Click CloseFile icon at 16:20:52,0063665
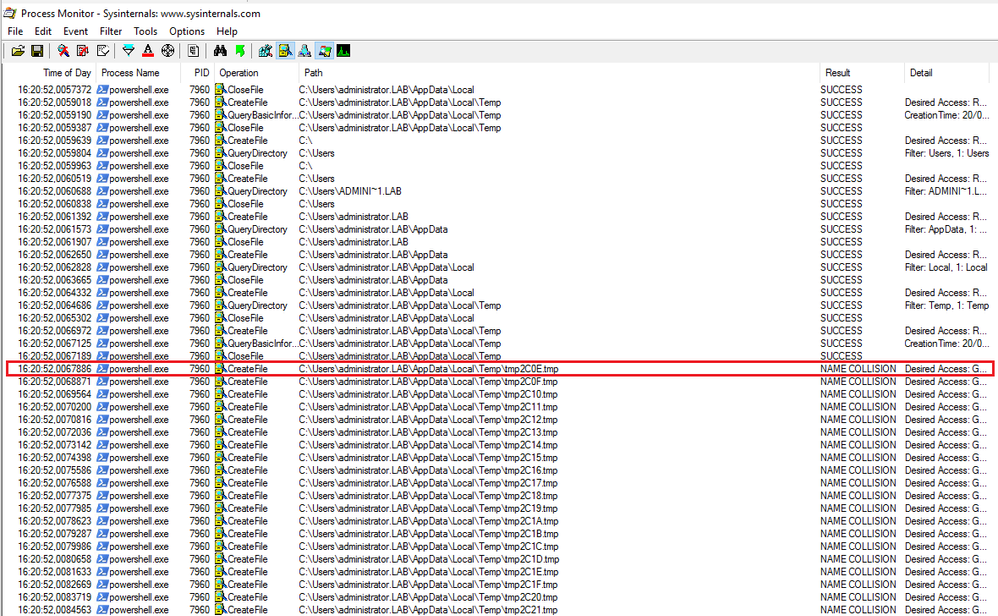Image resolution: width=998 pixels, height=616 pixels. [220, 280]
